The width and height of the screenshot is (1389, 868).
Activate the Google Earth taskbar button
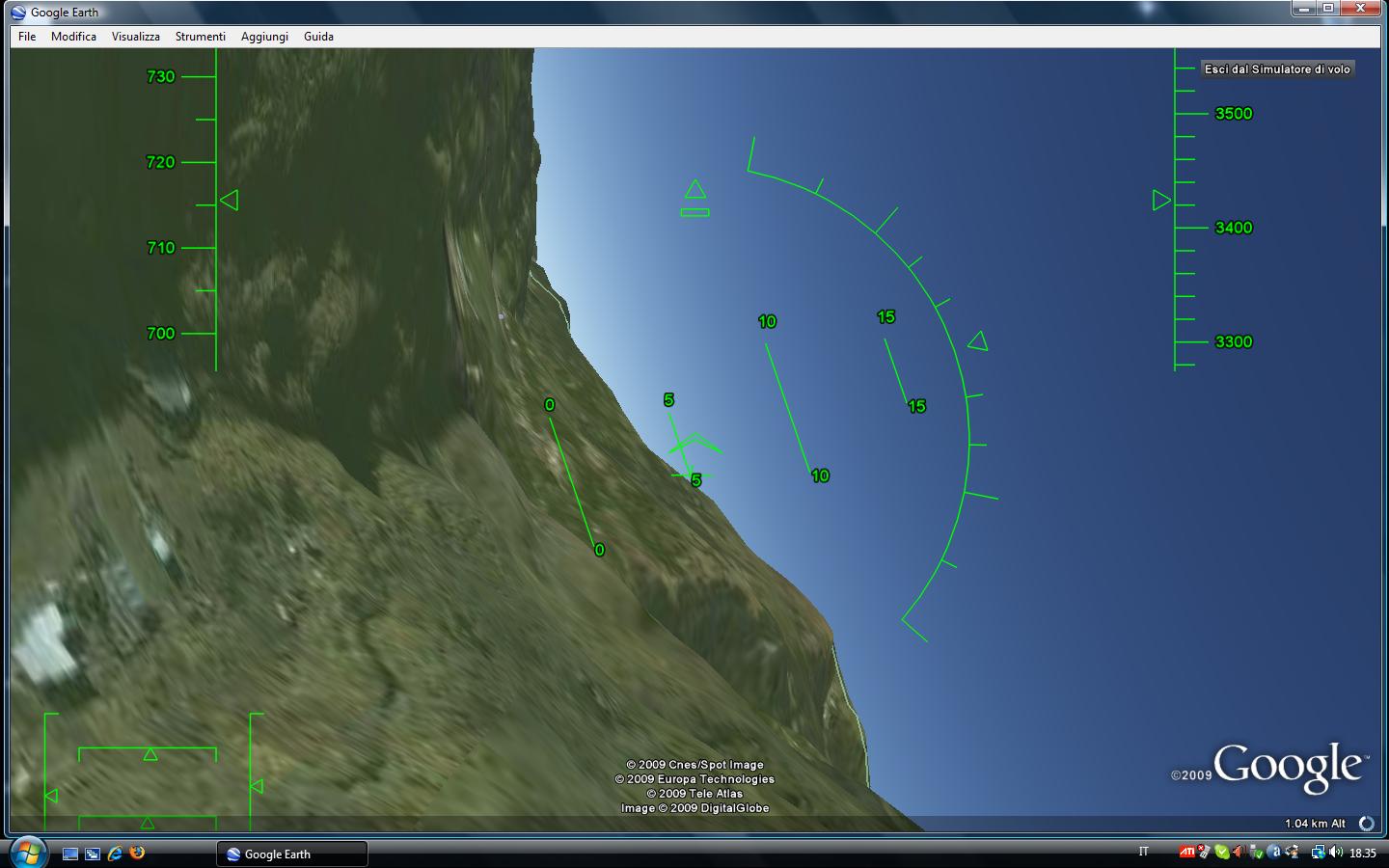pos(292,854)
